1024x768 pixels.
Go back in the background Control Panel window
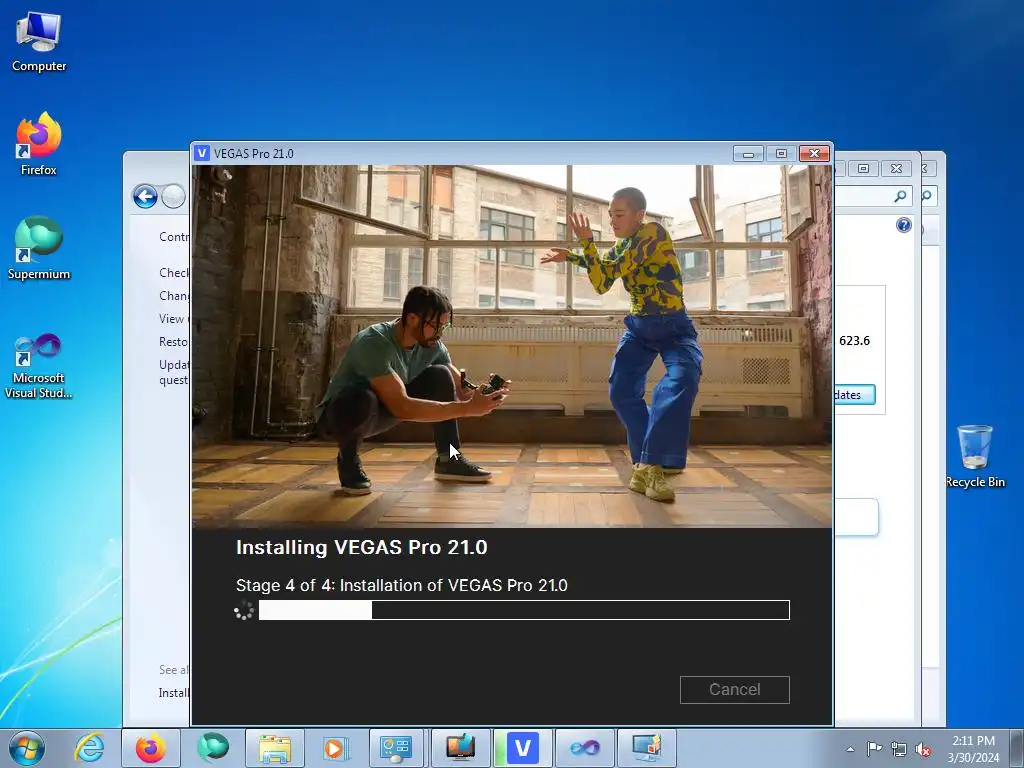(x=145, y=197)
